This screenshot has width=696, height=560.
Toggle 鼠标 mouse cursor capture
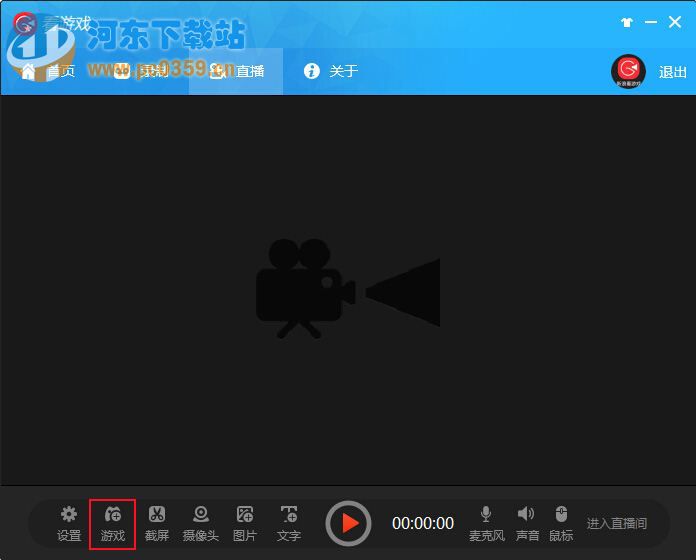coord(561,524)
